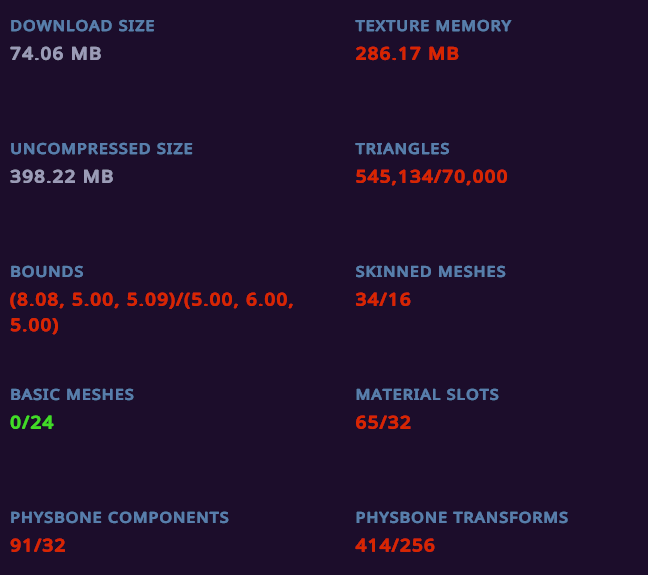The height and width of the screenshot is (575, 648).
Task: Click the 545,134/70,000 triangles count
Action: 431,177
